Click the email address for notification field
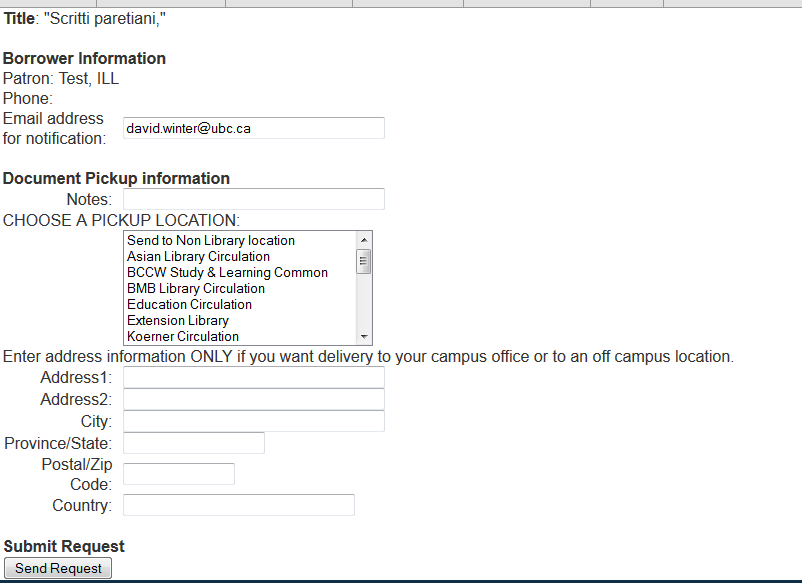802x583 pixels. (253, 128)
